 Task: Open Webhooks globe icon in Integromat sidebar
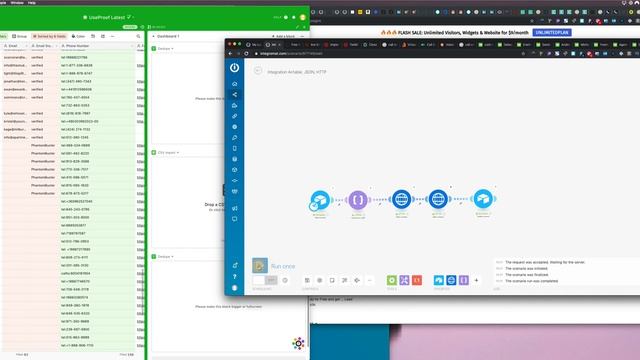point(234,127)
